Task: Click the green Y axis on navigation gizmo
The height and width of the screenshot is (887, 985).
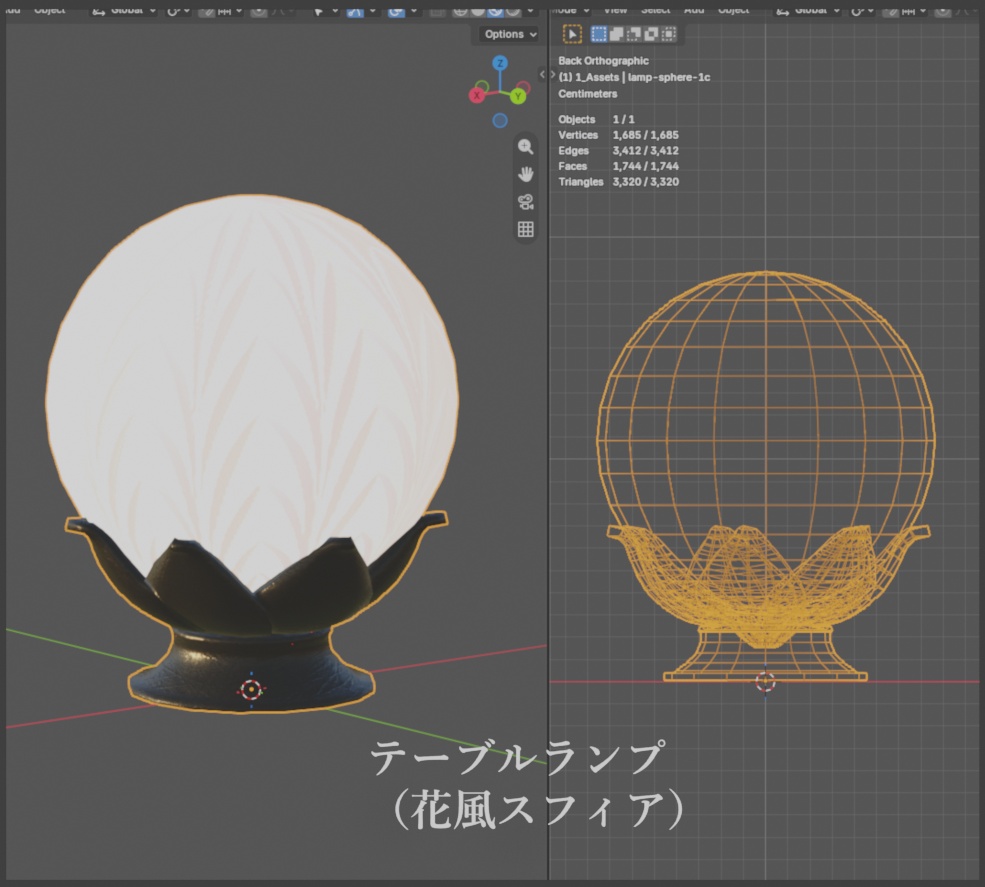Action: click(518, 96)
